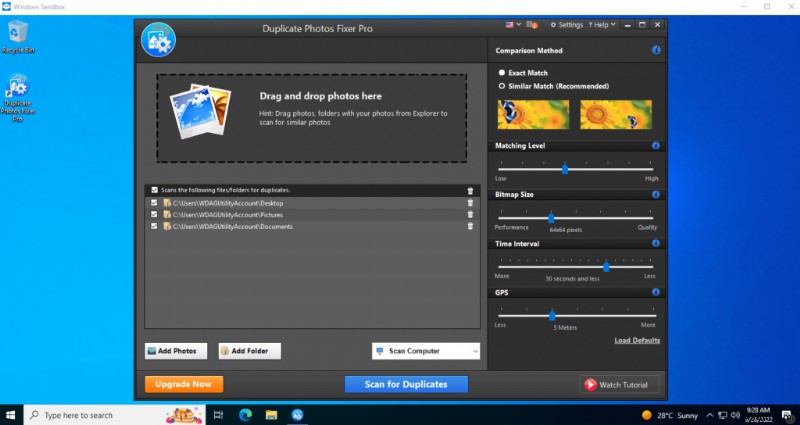This screenshot has height=425, width=800.
Task: Launch Microsoft Edge from the taskbar
Action: [245, 415]
